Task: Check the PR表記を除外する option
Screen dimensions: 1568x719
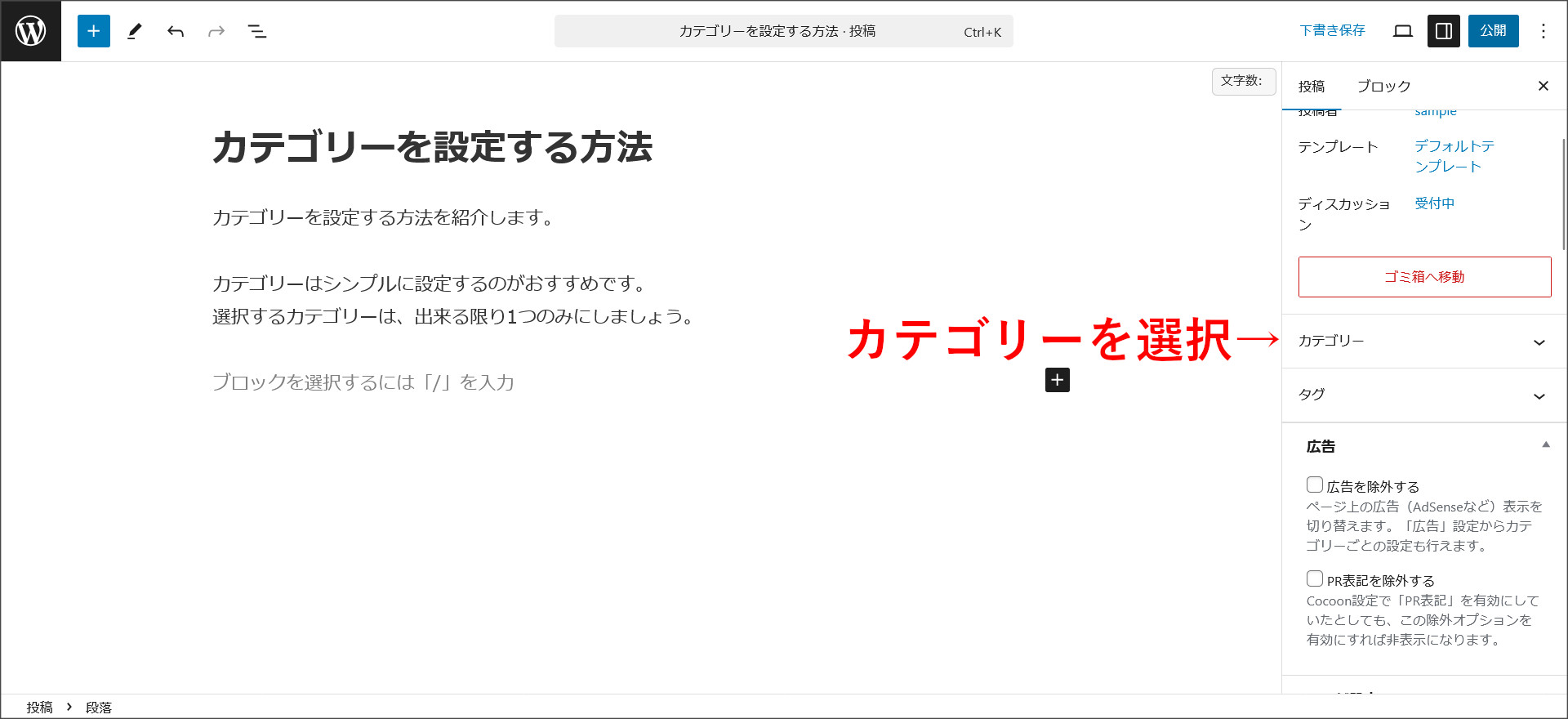Action: tap(1315, 579)
